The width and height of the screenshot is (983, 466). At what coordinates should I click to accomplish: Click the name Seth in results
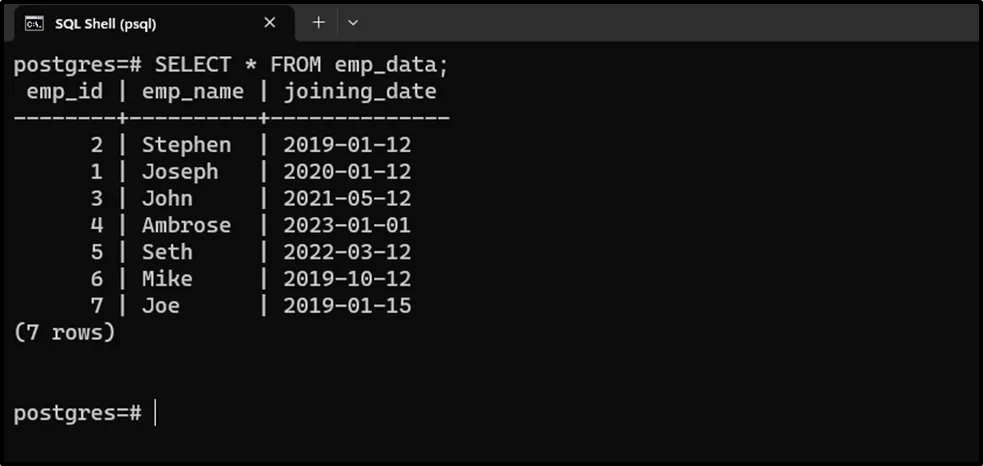pos(167,252)
